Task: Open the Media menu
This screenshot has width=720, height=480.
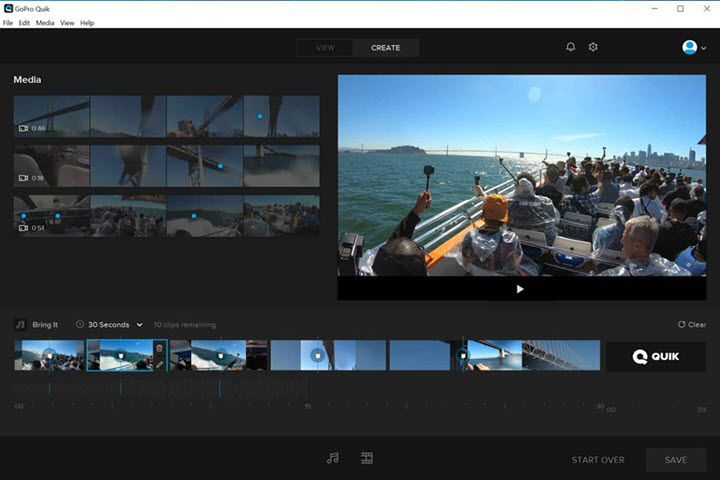Action: tap(45, 23)
